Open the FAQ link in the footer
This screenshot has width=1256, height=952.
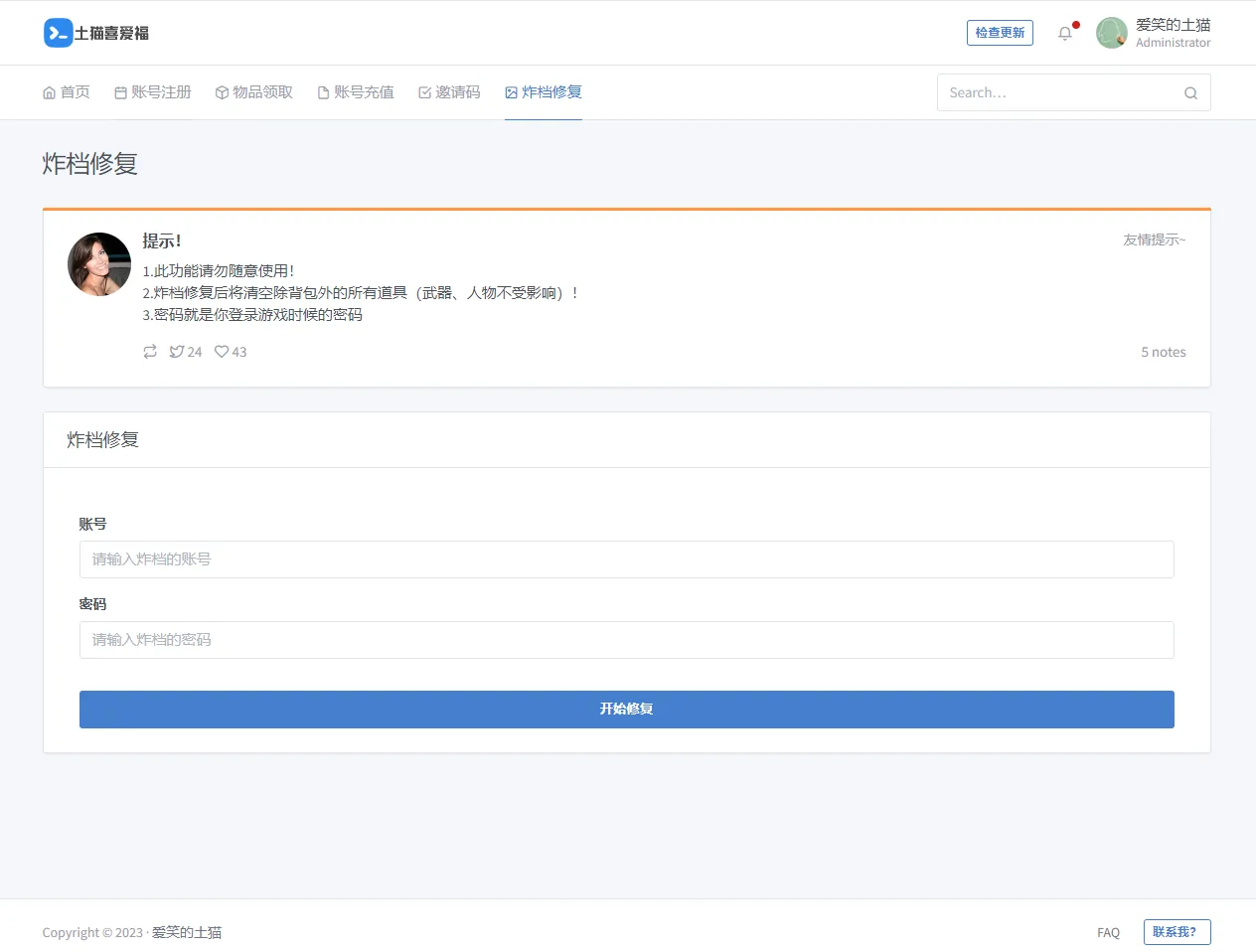[1108, 932]
